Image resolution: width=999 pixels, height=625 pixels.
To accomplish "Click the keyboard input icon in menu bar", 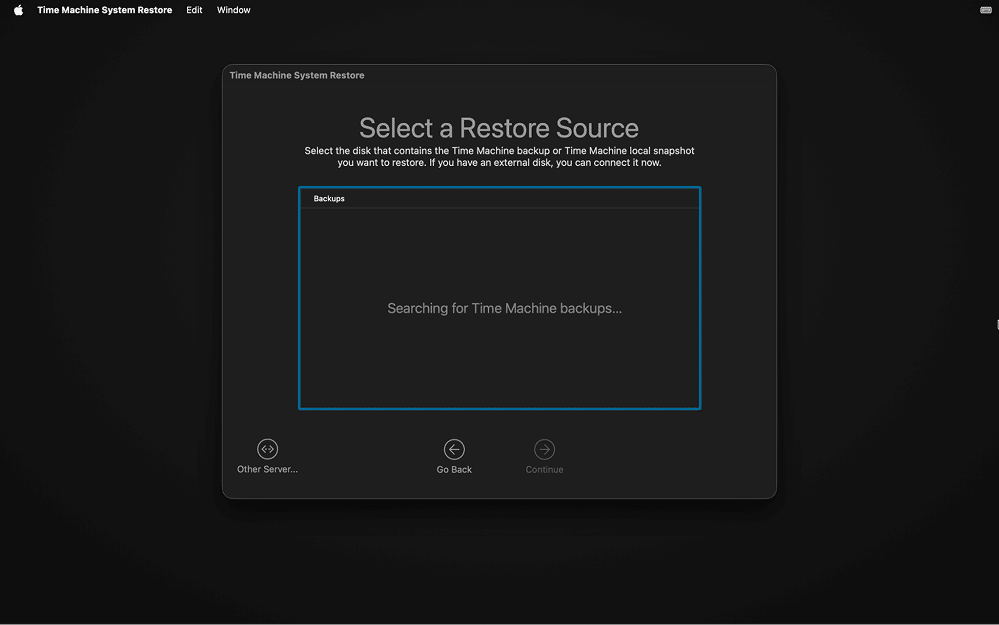I will (x=984, y=10).
